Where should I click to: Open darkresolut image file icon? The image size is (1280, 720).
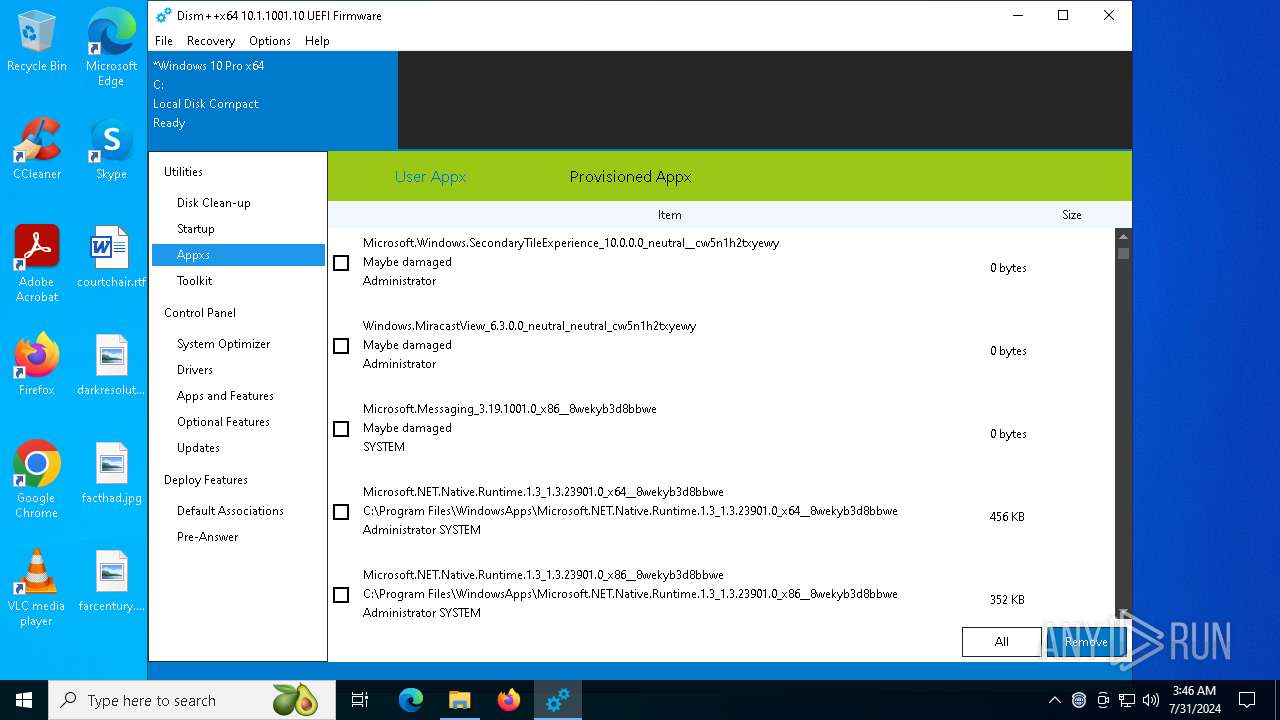pyautogui.click(x=111, y=365)
